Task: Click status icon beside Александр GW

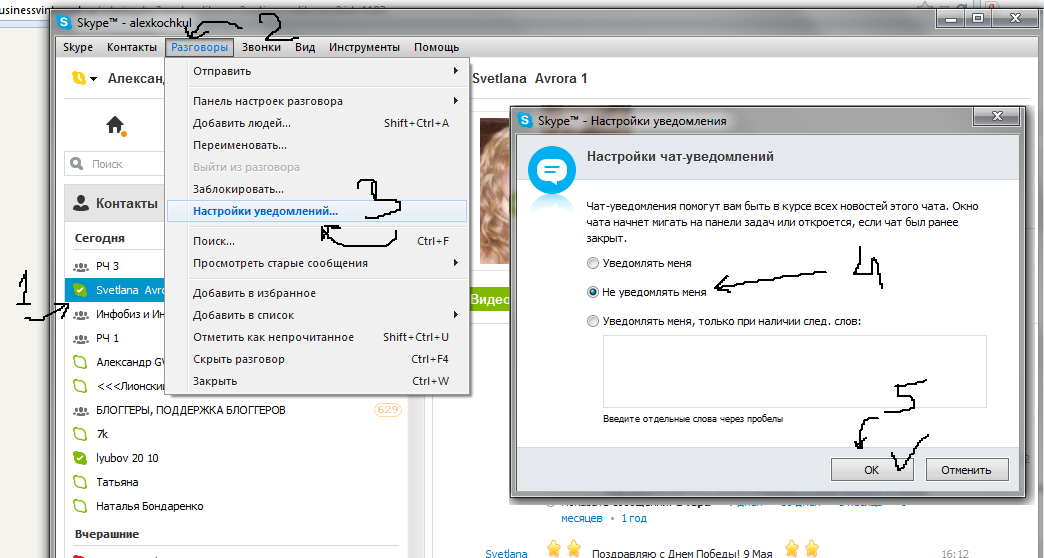Action: [80, 362]
